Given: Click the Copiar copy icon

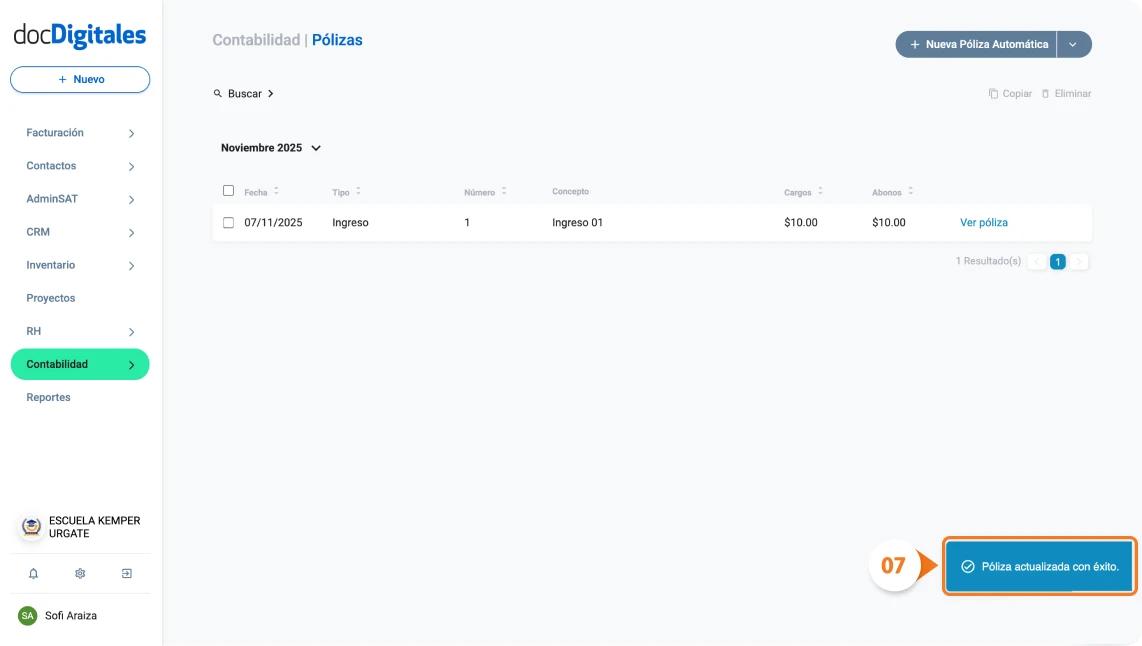Looking at the screenshot, I should coord(994,94).
